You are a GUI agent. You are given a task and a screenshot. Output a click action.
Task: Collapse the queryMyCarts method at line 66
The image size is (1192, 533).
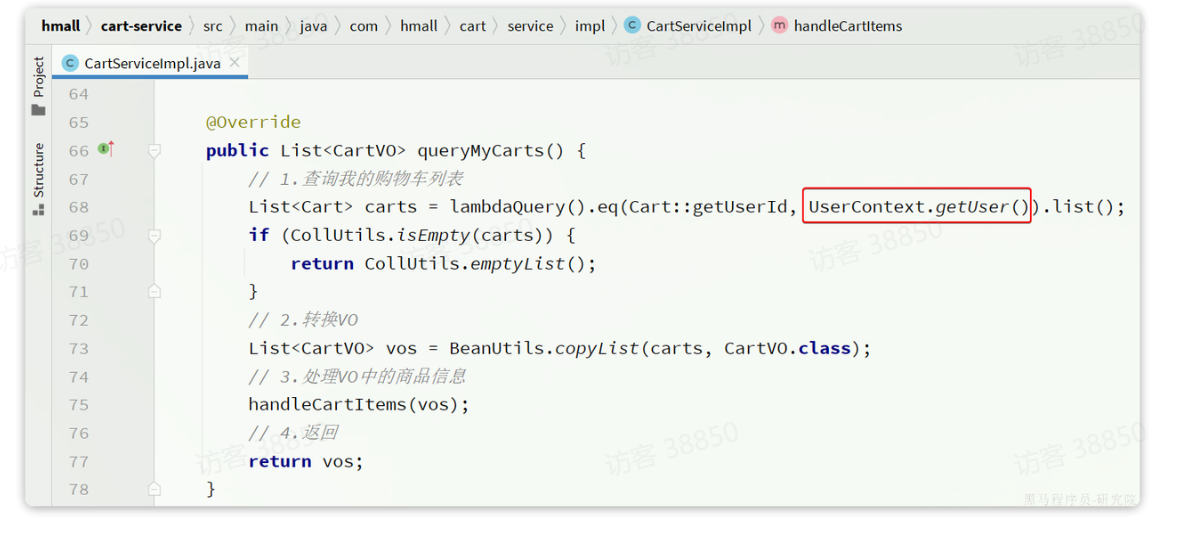click(x=154, y=151)
